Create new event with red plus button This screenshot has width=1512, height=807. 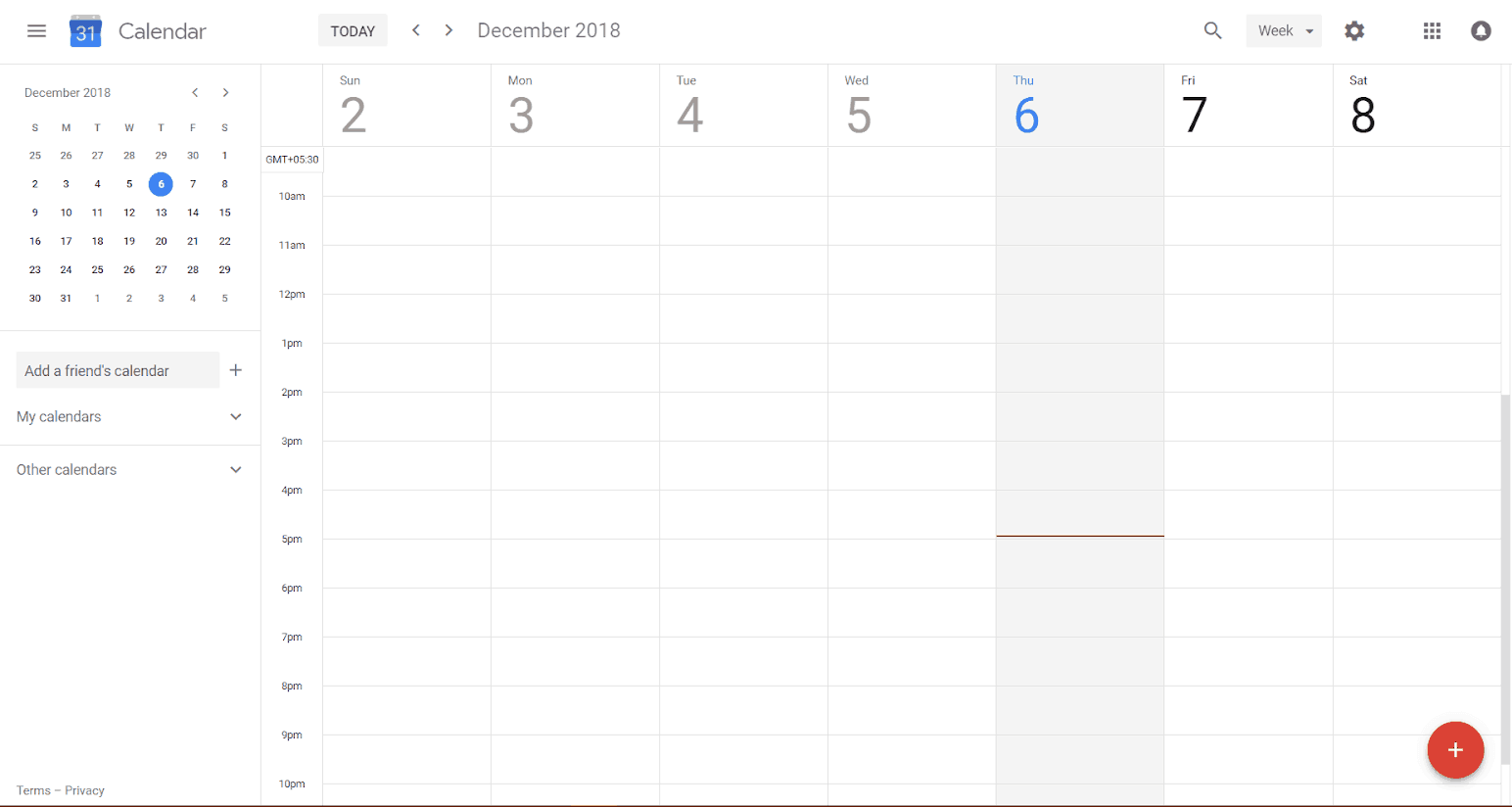(1455, 750)
